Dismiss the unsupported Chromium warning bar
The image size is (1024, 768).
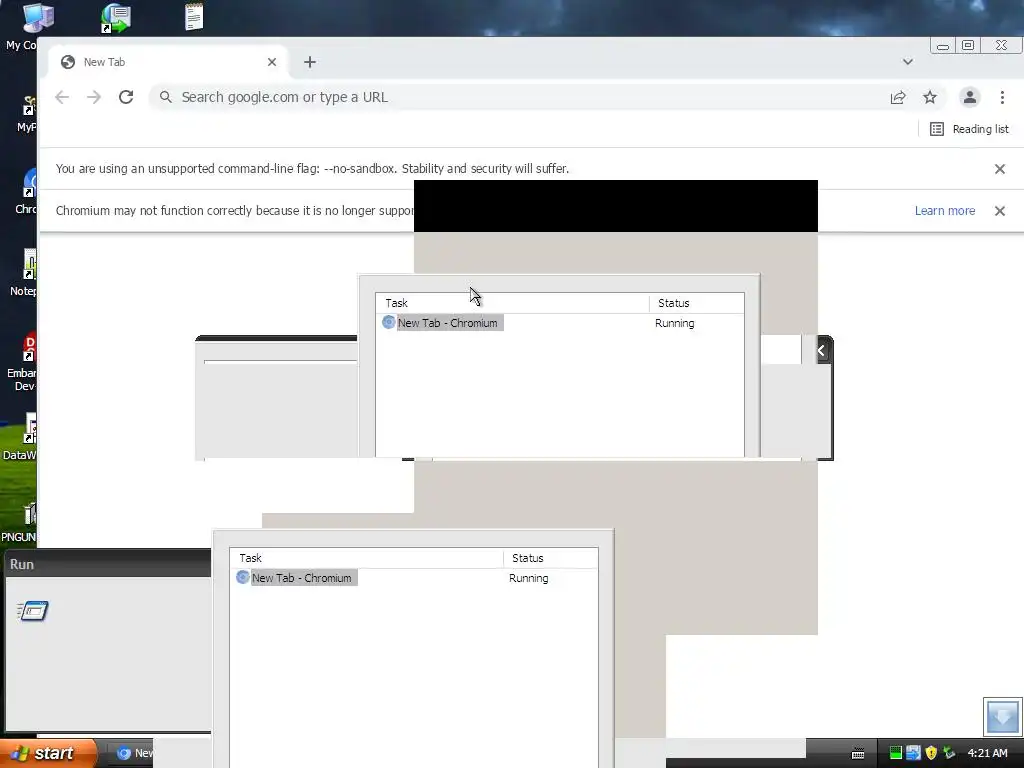pos(999,211)
